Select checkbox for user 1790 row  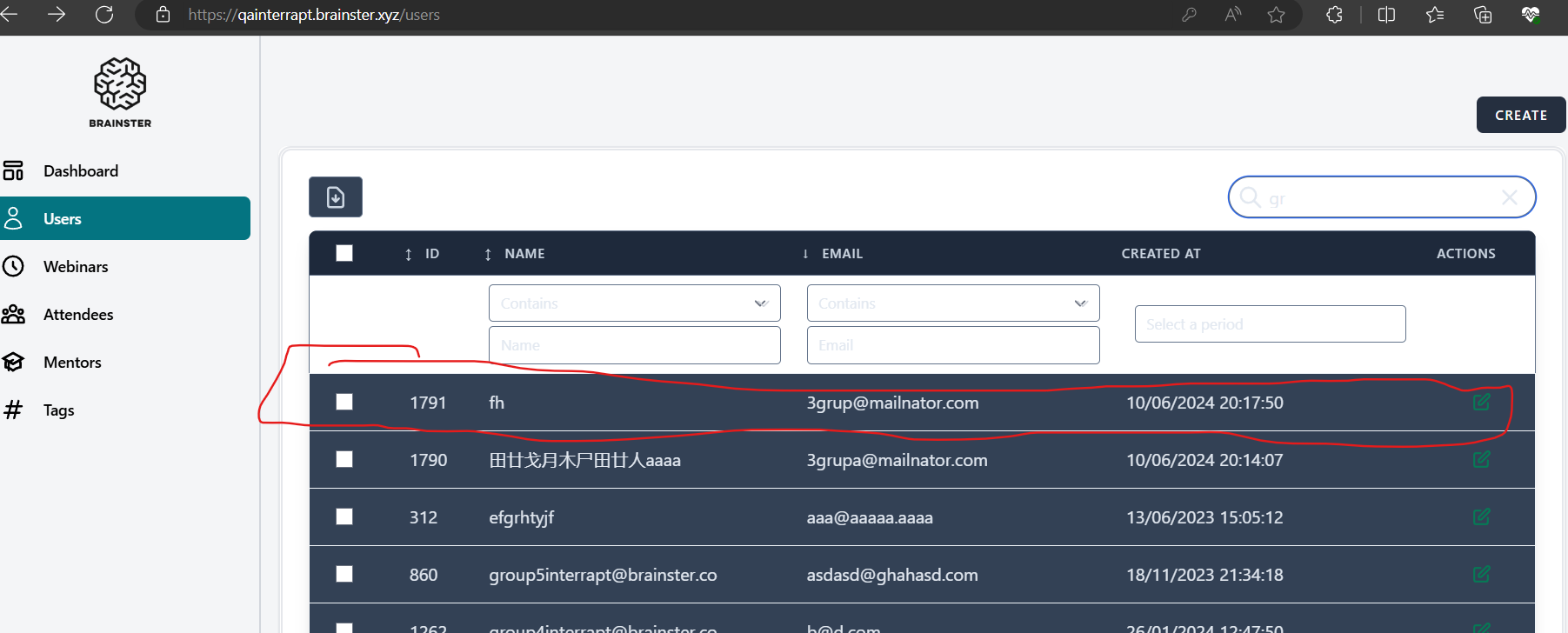pyautogui.click(x=344, y=459)
